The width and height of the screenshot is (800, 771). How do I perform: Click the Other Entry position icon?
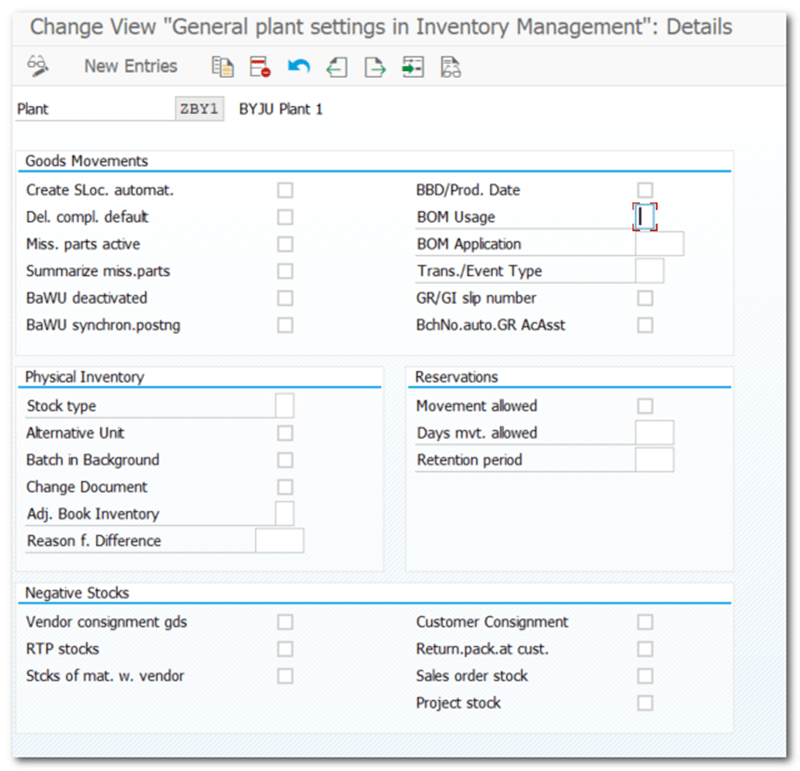[x=412, y=67]
